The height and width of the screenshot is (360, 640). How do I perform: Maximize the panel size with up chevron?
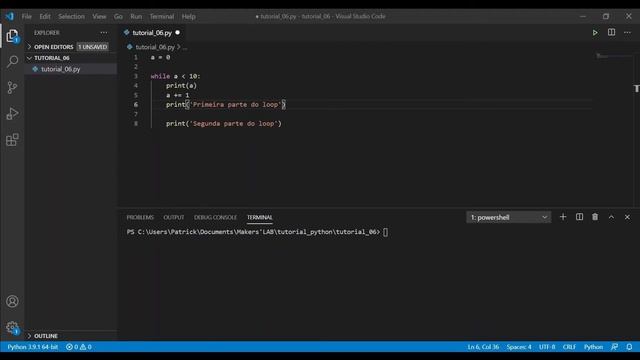coord(611,217)
